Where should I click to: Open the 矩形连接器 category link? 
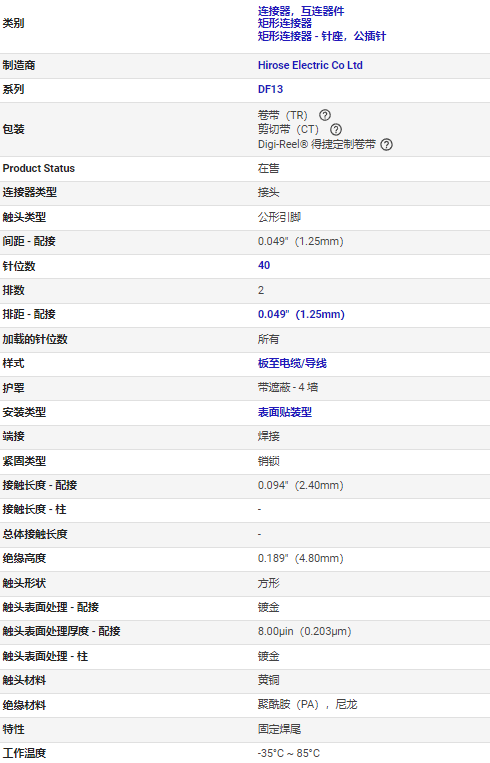(285, 23)
